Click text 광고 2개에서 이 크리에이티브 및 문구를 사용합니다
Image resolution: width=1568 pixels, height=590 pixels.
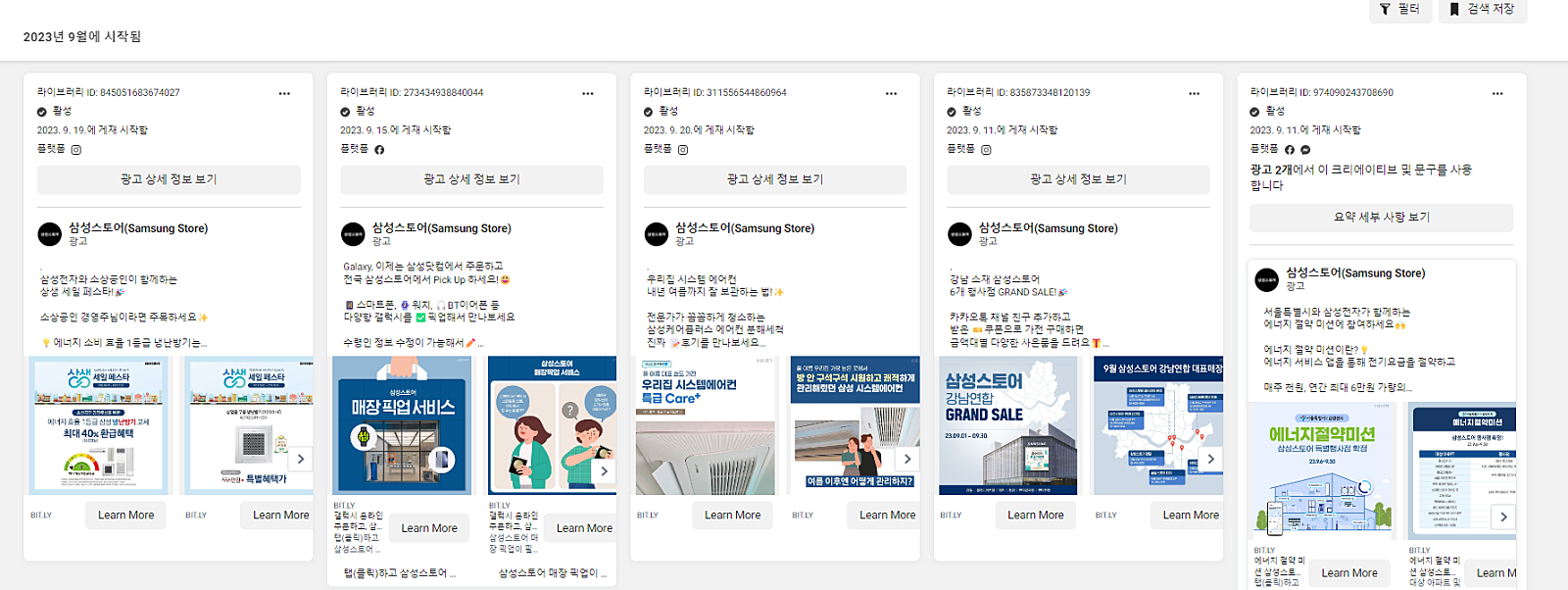click(x=1360, y=177)
